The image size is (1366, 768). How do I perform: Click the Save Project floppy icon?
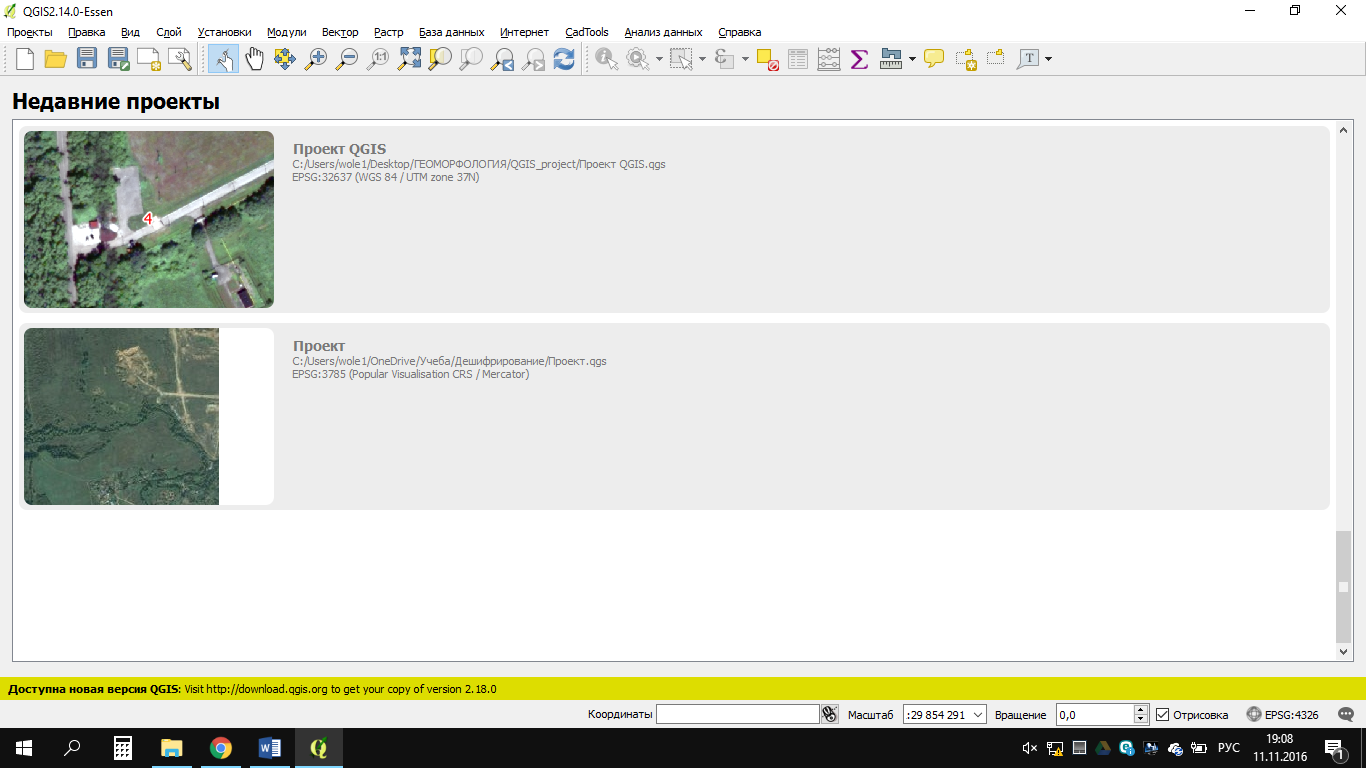tap(87, 59)
